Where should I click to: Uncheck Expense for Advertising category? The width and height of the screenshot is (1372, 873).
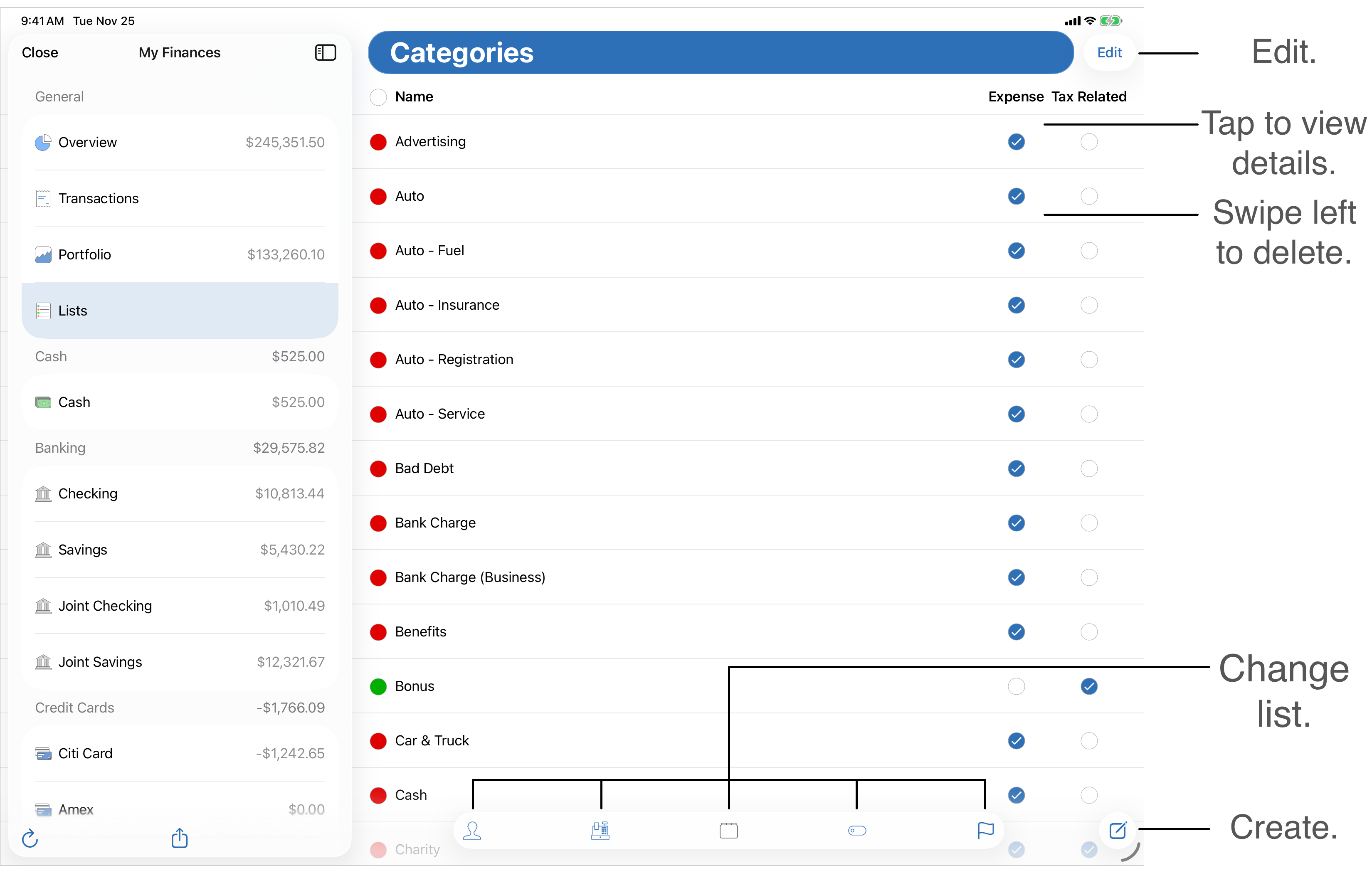[1016, 142]
